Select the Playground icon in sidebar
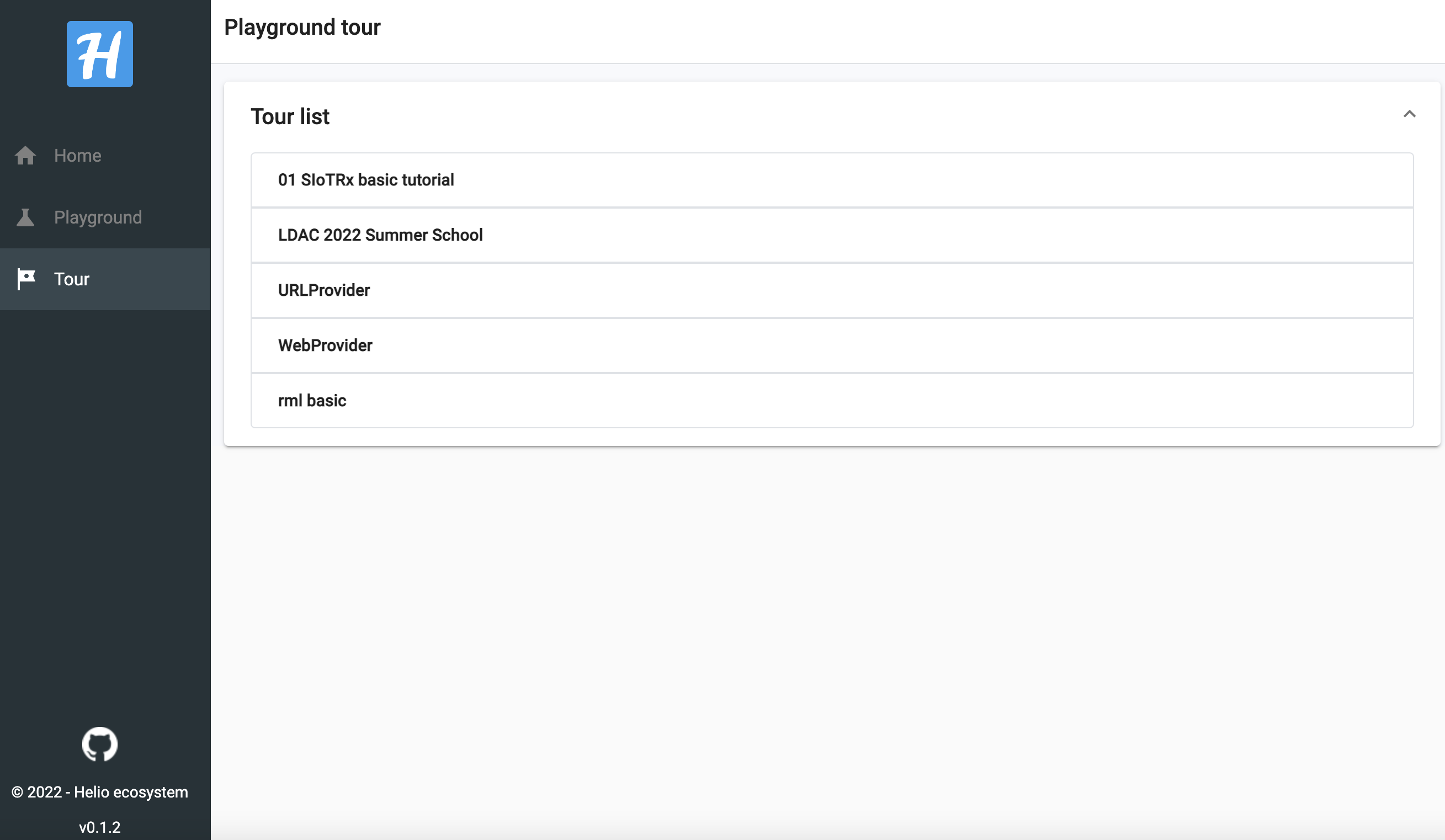 pos(25,217)
